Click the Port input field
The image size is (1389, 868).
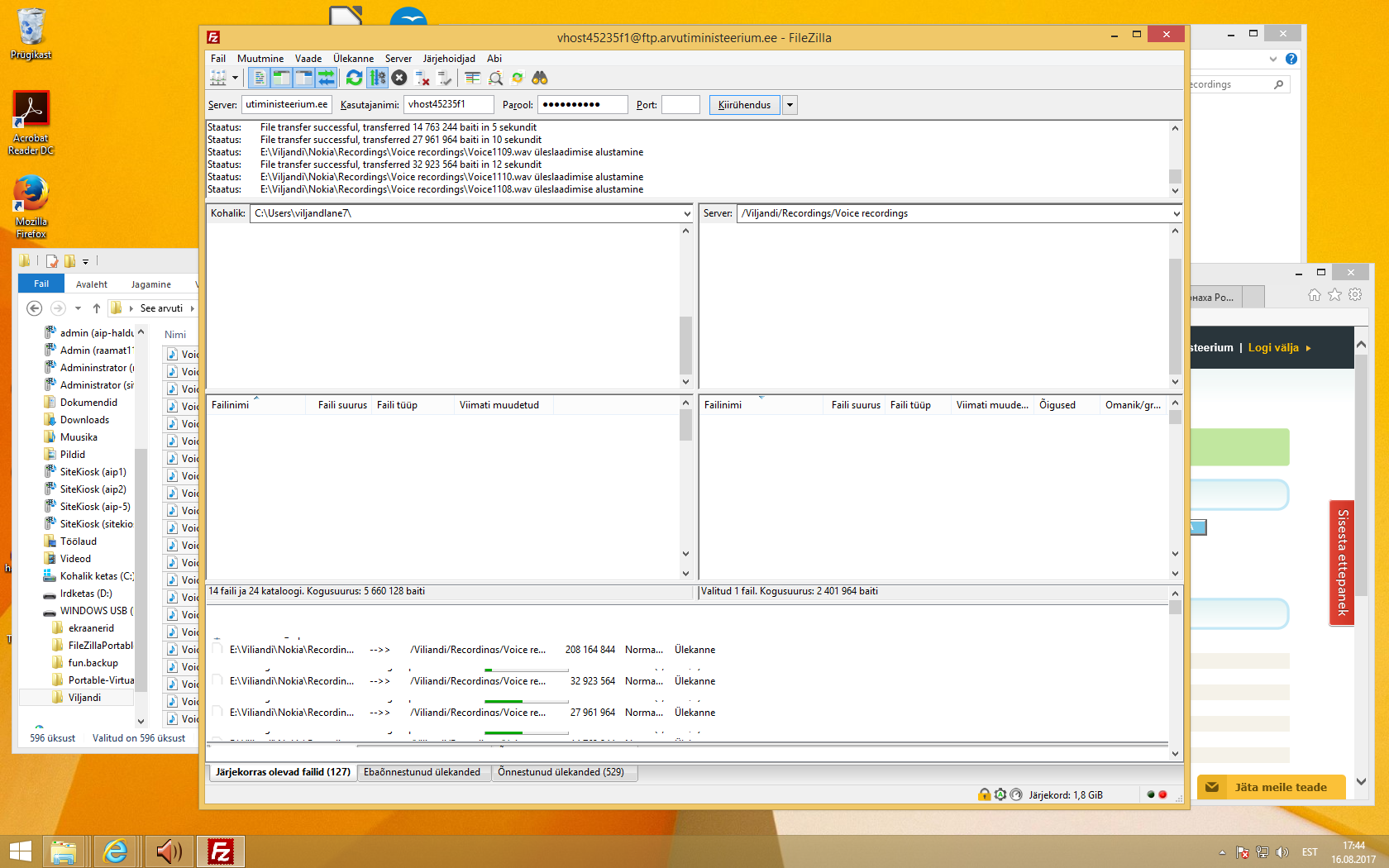coord(680,105)
